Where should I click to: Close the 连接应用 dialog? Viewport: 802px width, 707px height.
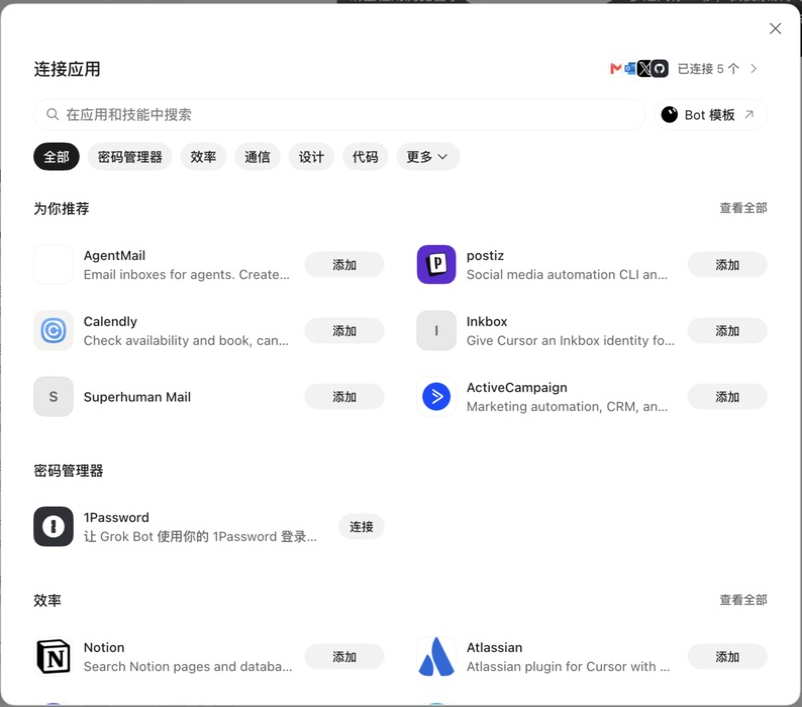point(775,29)
